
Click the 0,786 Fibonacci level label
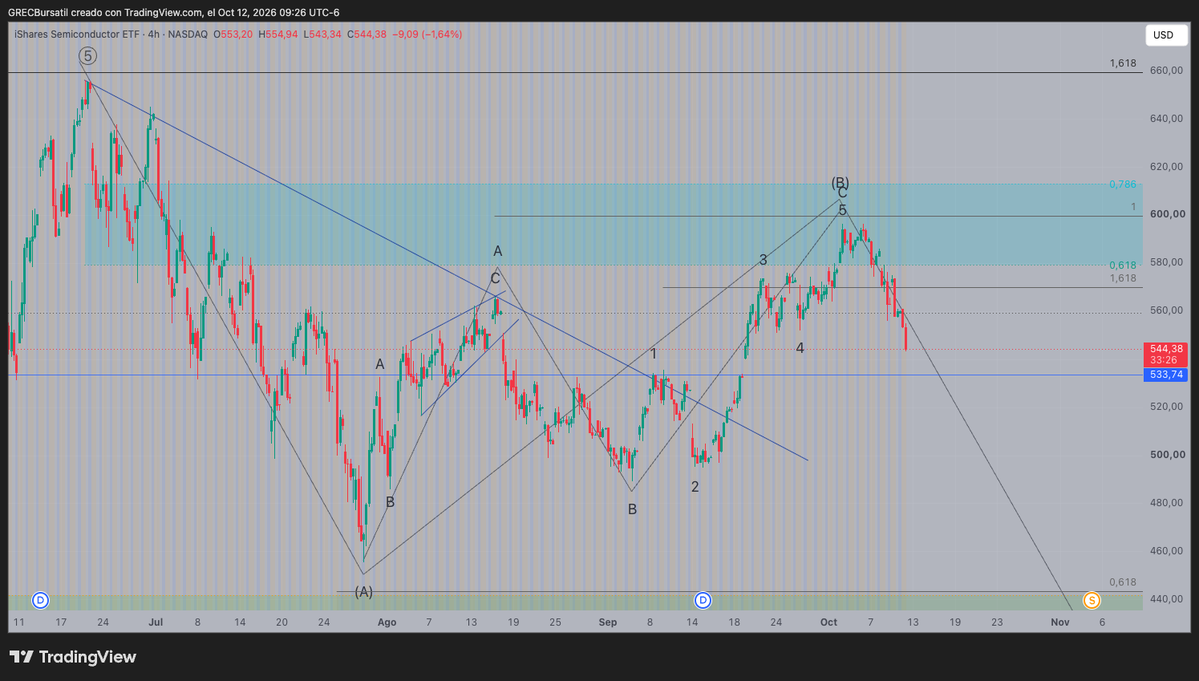(1123, 184)
